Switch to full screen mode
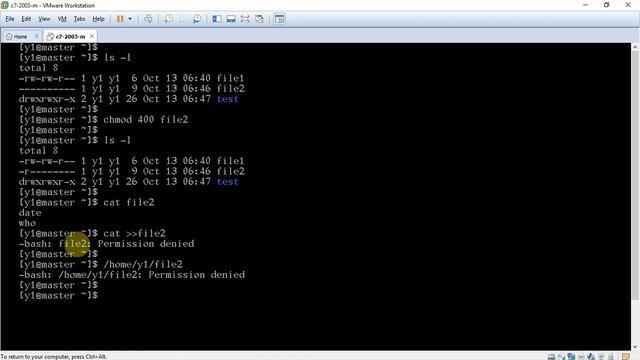640x360 pixels. tap(245, 19)
